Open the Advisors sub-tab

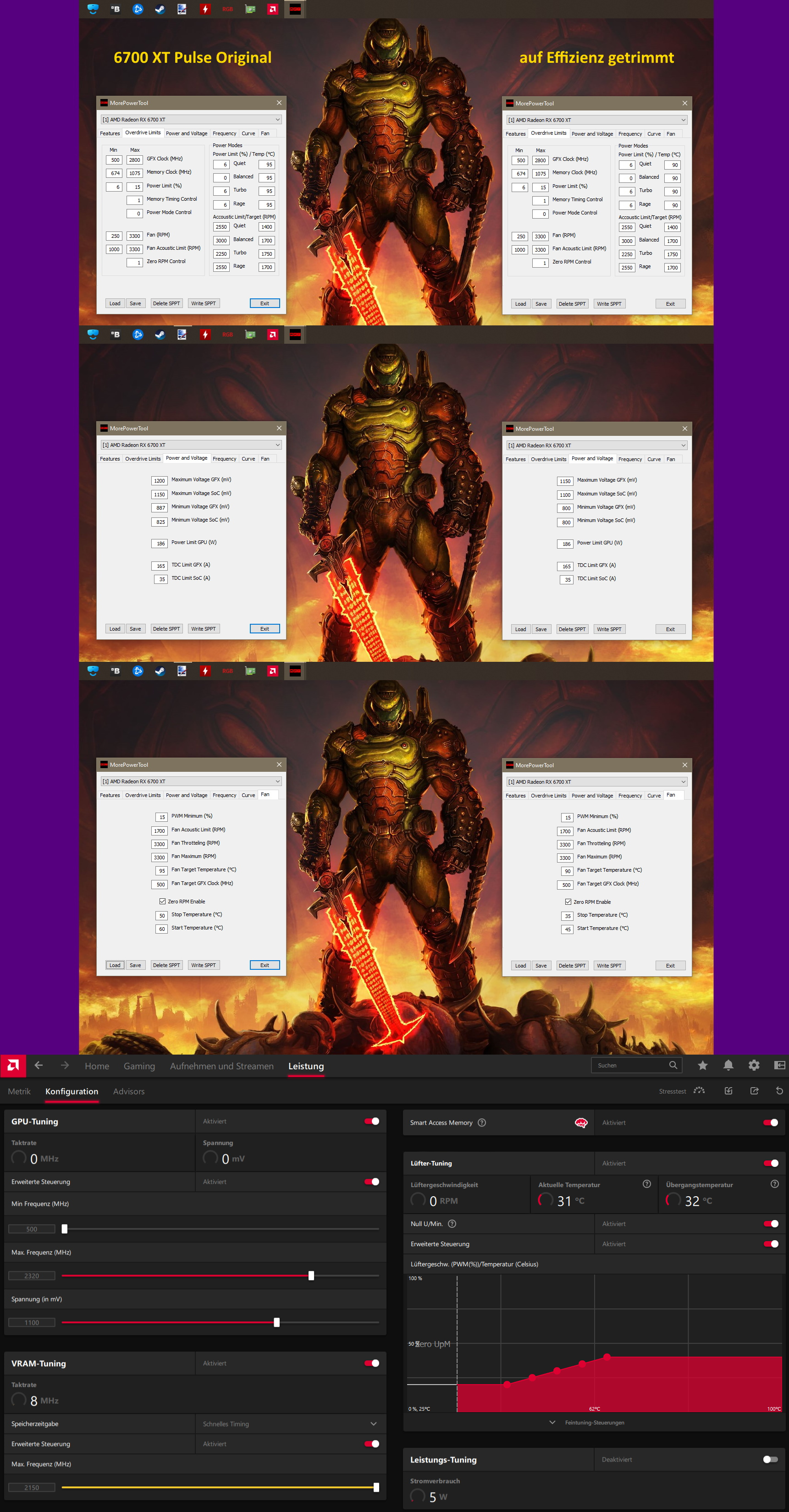[128, 1091]
